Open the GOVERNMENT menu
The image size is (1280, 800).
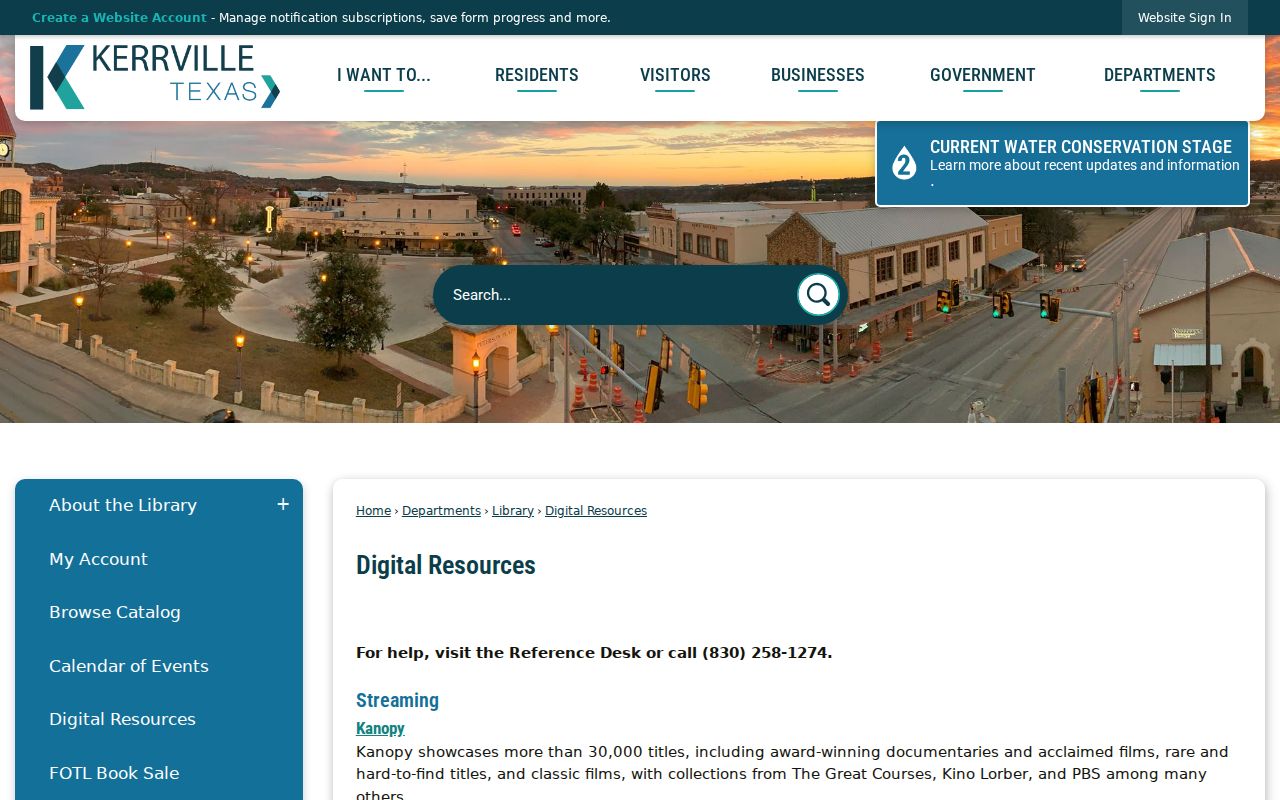983,75
